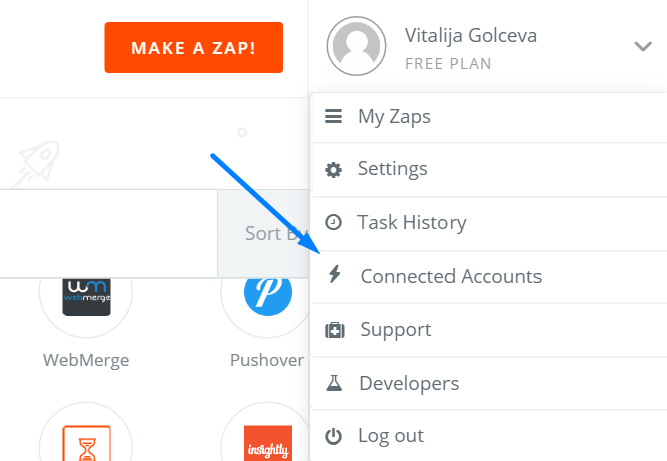This screenshot has width=667, height=461.
Task: Click the Vitalija Golceva profile name
Action: [x=470, y=35]
